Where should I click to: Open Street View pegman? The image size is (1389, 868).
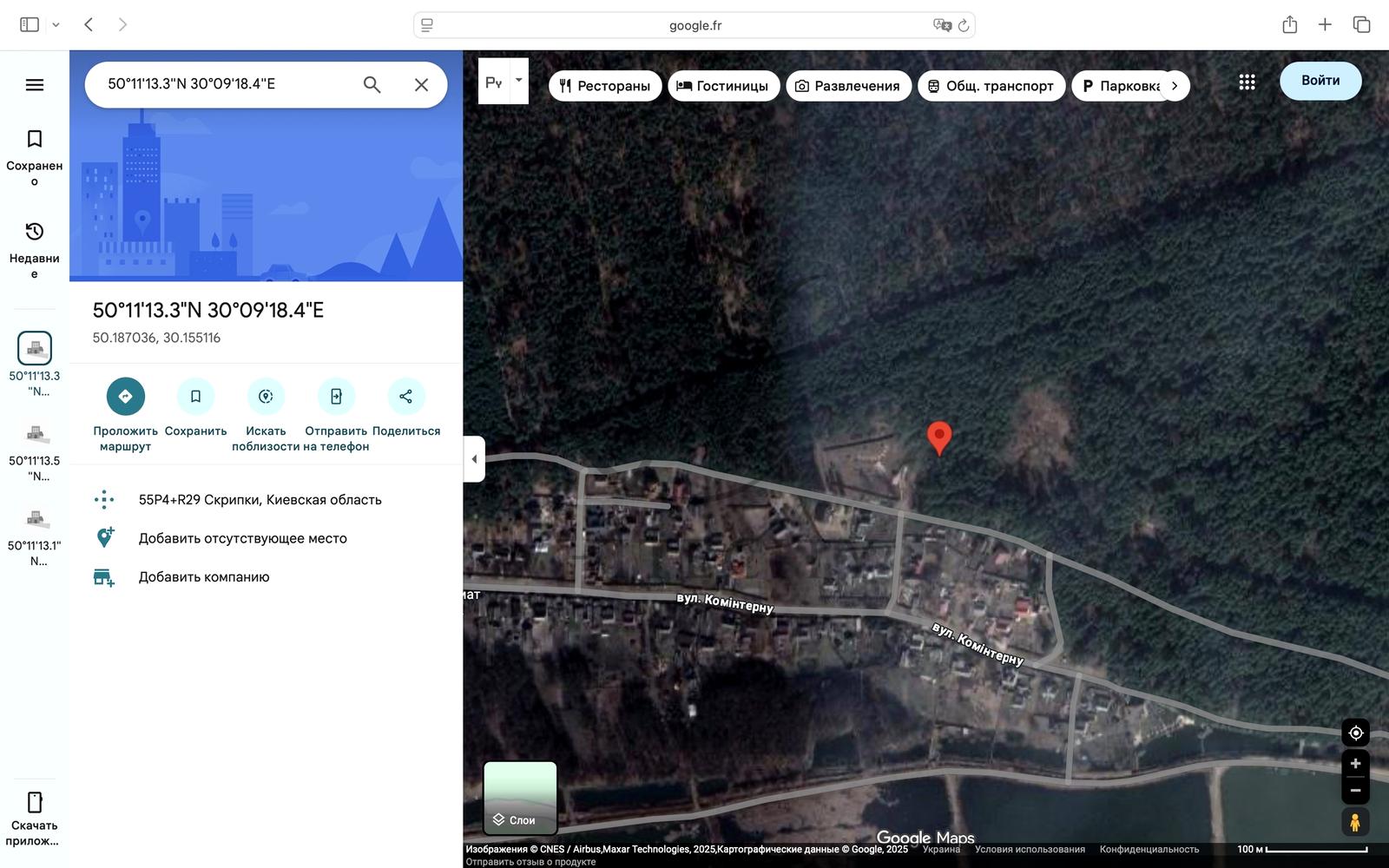point(1354,821)
